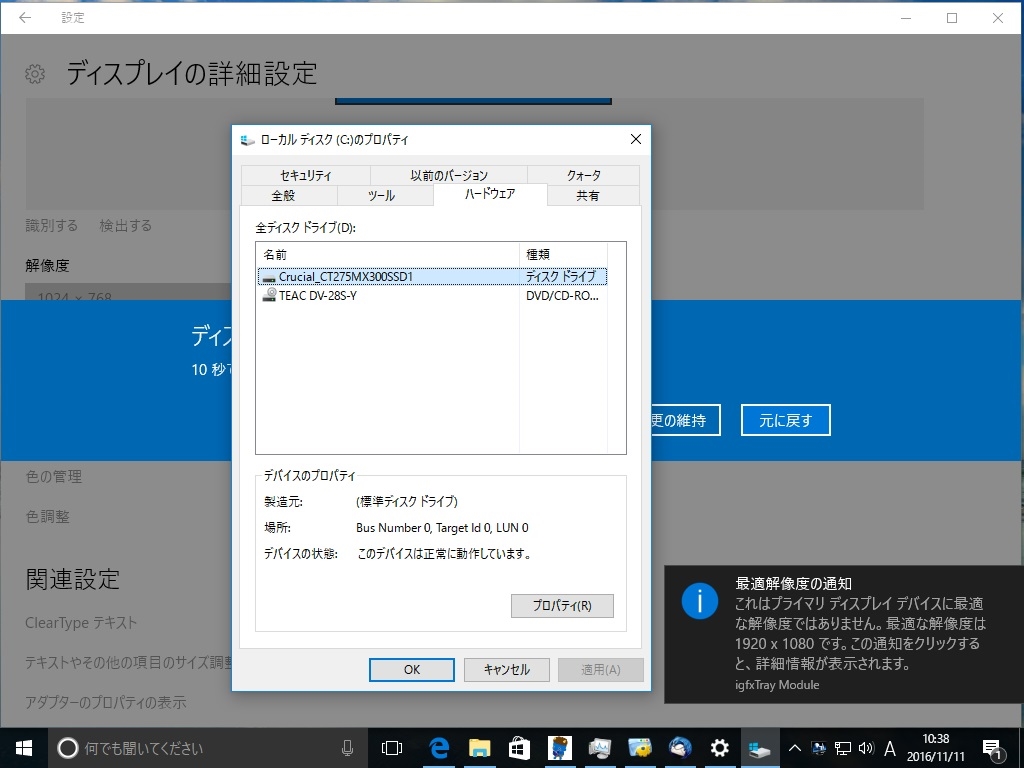Screen dimensions: 1024x768
Task: Click the Cortana microphone icon
Action: coord(347,748)
